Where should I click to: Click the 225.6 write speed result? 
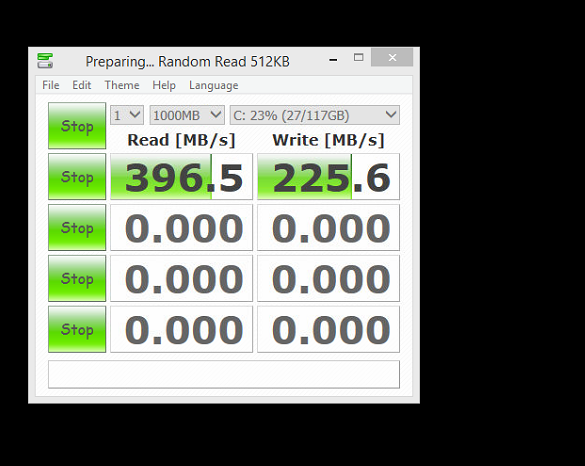coord(328,176)
